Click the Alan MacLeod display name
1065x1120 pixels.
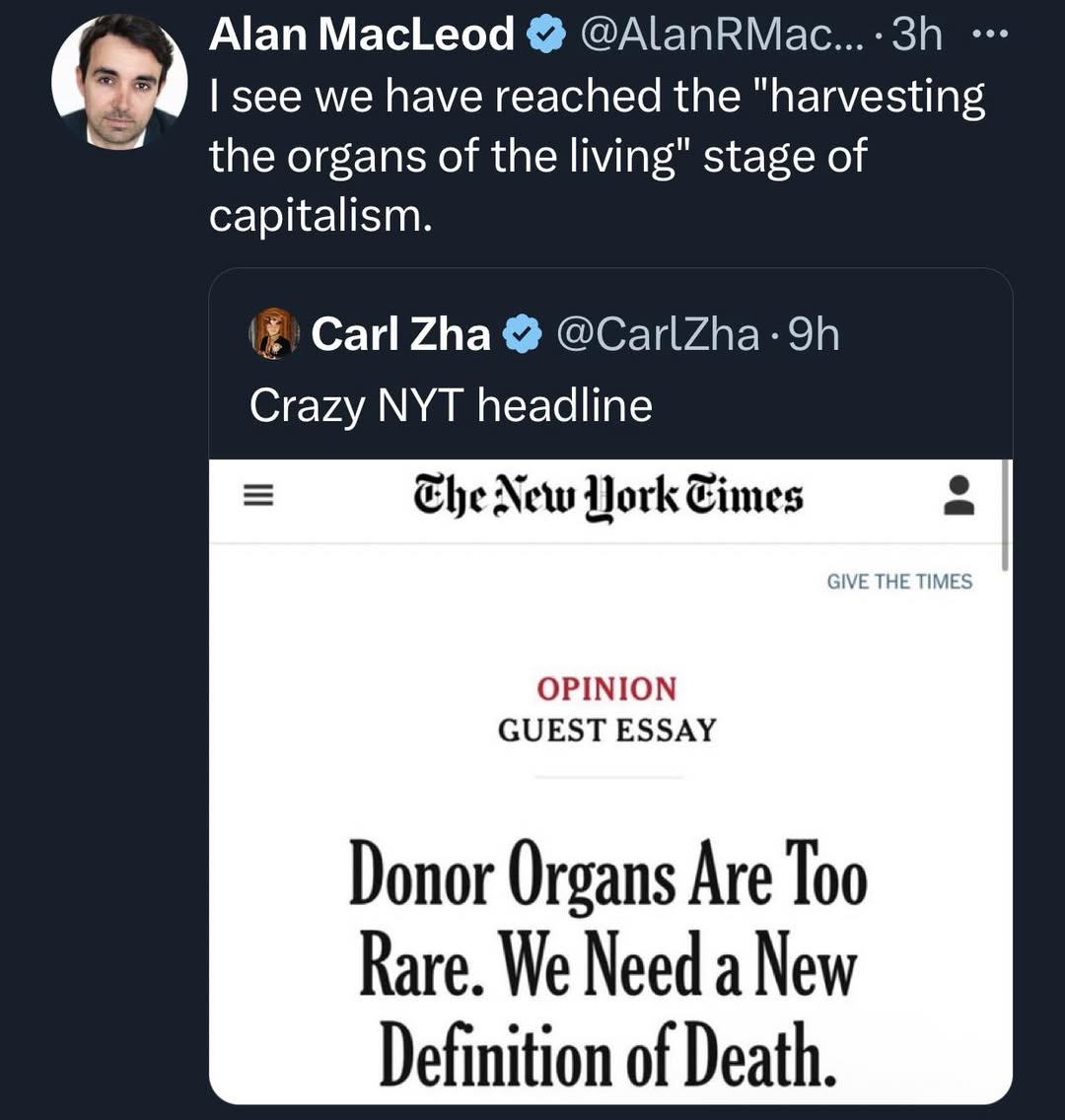[361, 36]
